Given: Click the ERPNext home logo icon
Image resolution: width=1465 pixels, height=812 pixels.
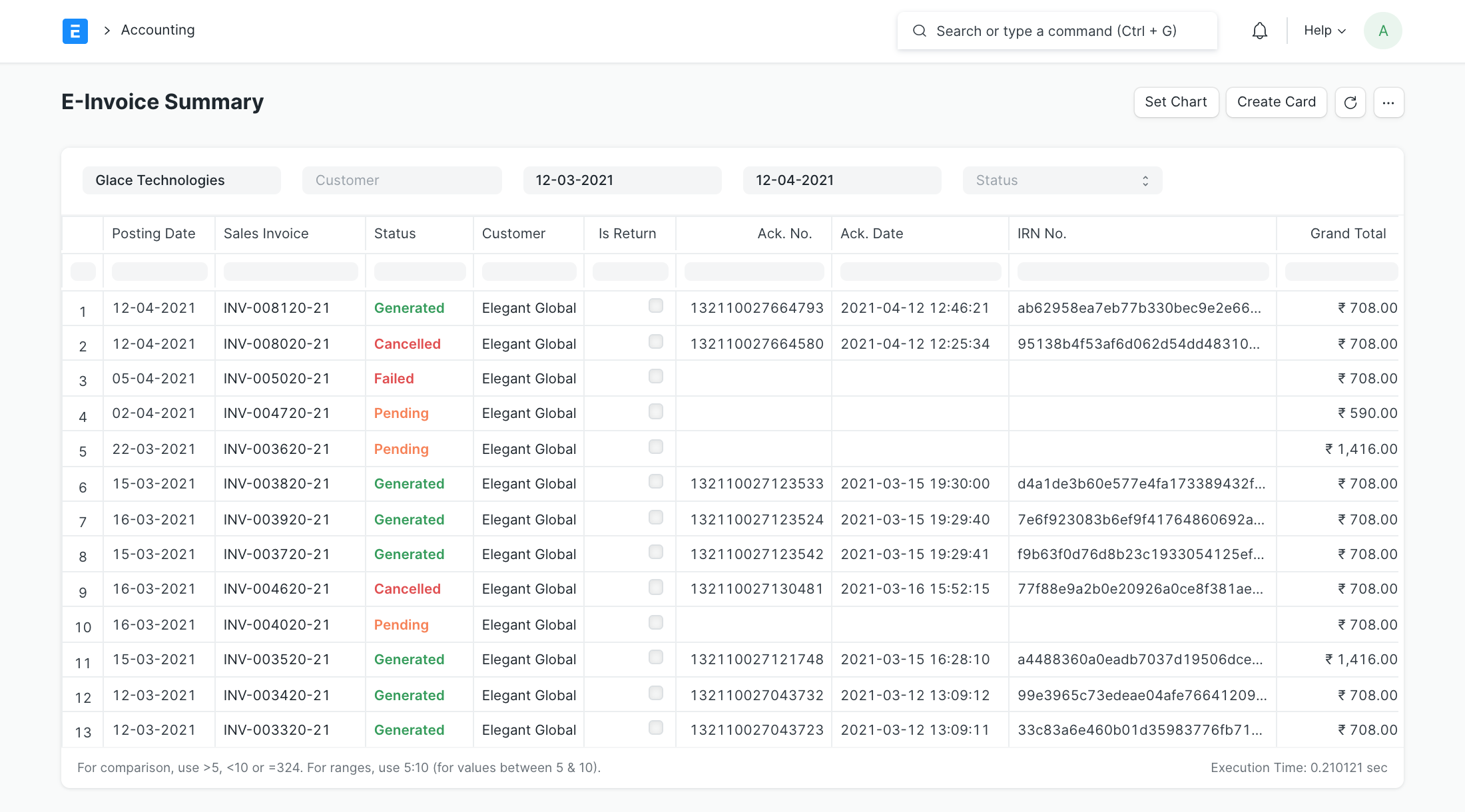Looking at the screenshot, I should coord(75,31).
